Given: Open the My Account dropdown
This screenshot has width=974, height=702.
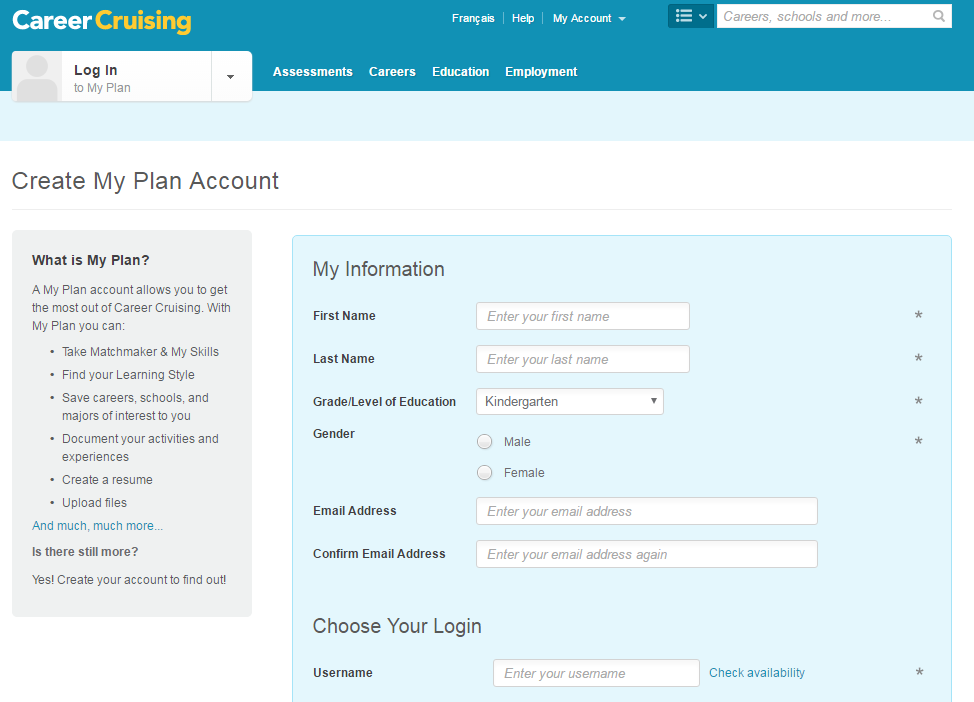Looking at the screenshot, I should (x=589, y=19).
